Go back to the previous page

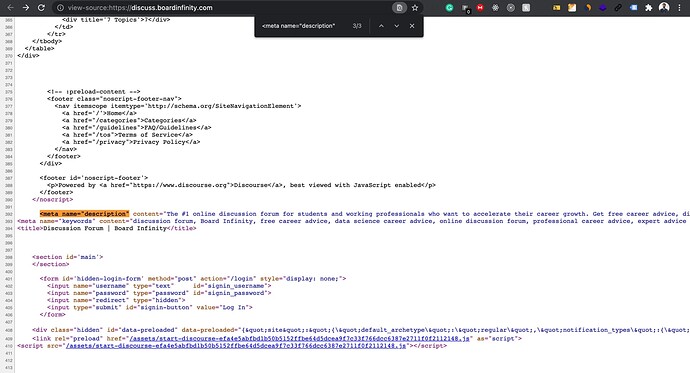coord(10,7)
